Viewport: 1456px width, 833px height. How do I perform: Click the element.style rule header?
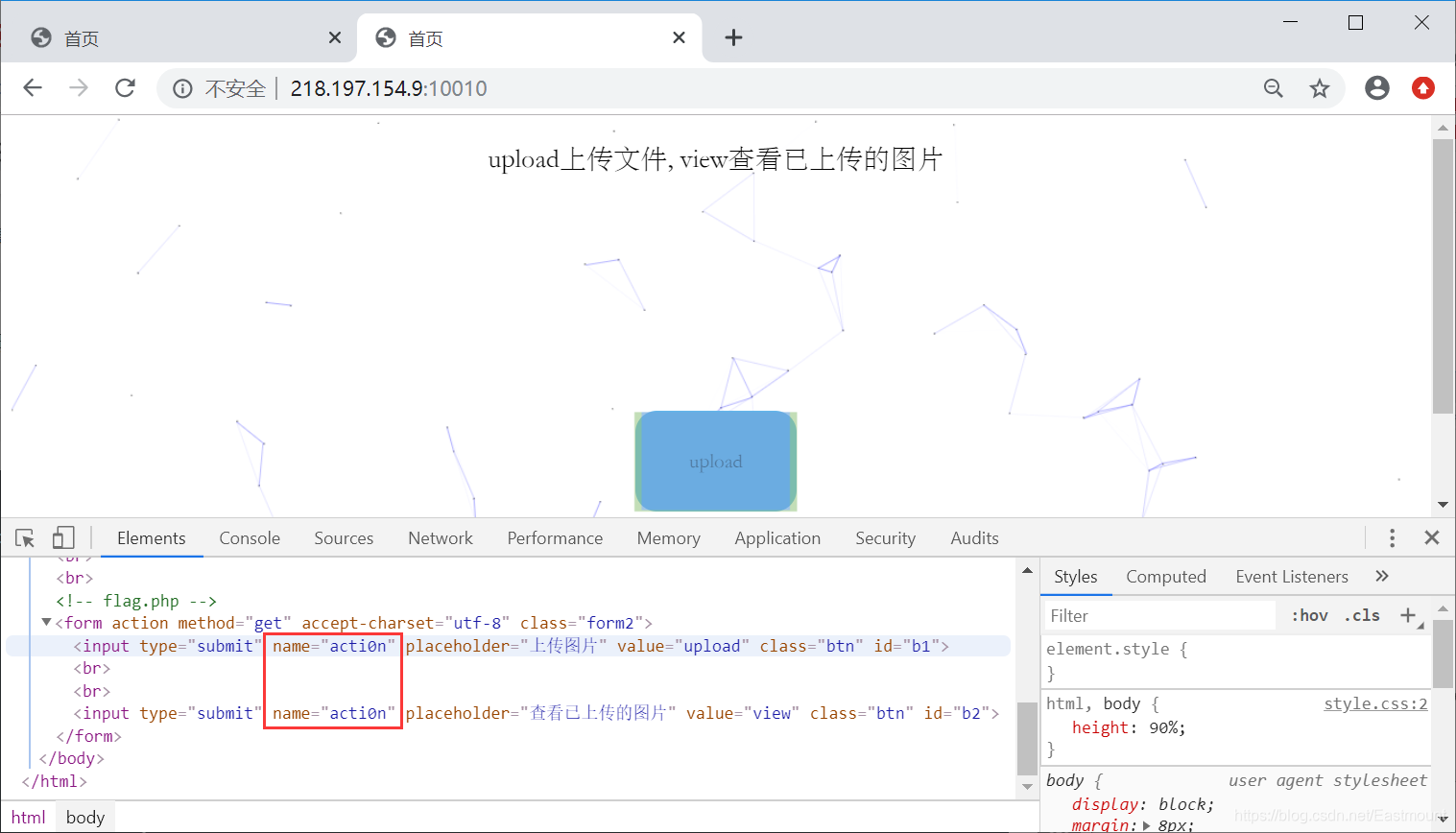(1116, 649)
